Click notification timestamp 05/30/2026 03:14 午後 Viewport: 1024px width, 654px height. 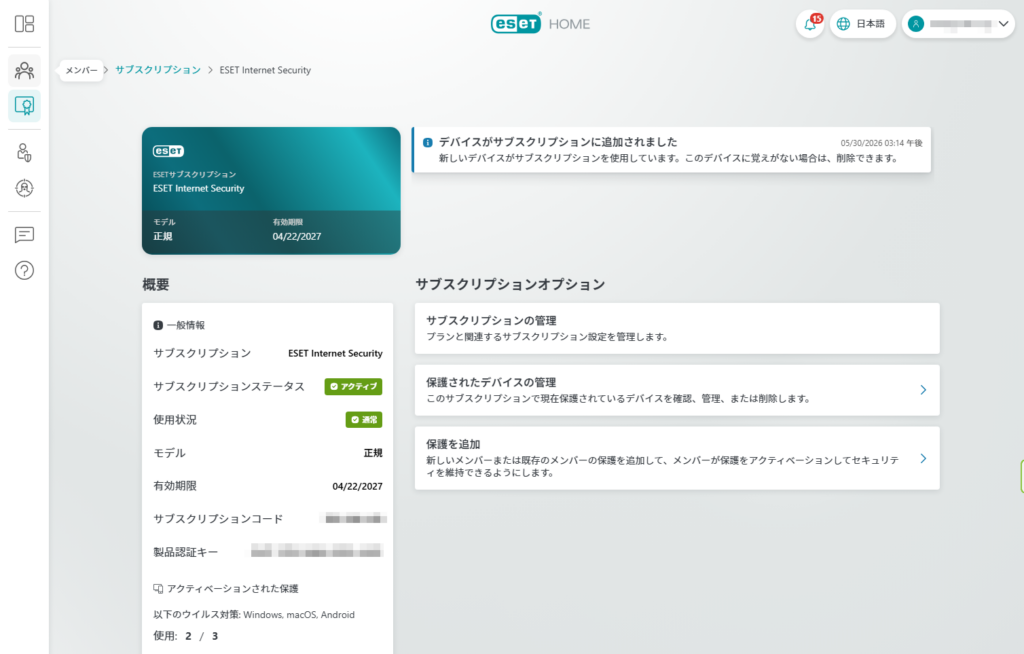tap(881, 143)
